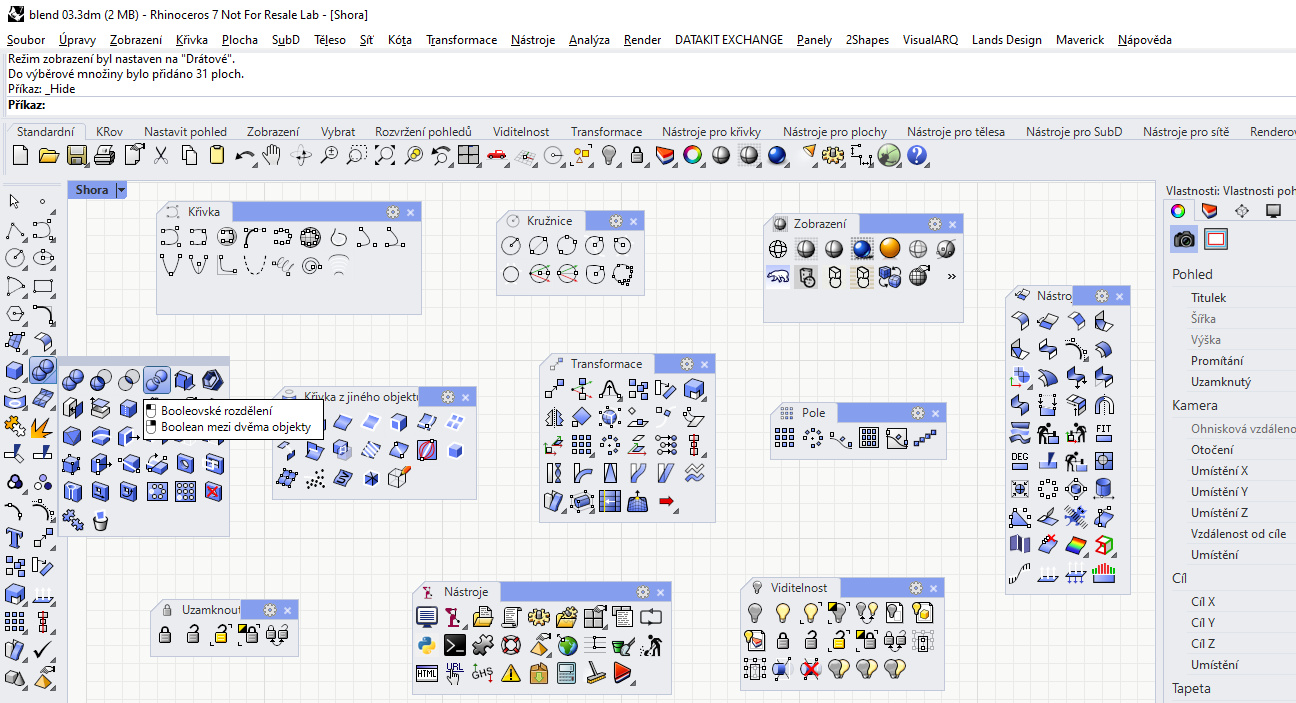Click the center-radius circle icon in Kružnice panel
Viewport: 1296px width, 703px height.
tap(511, 245)
